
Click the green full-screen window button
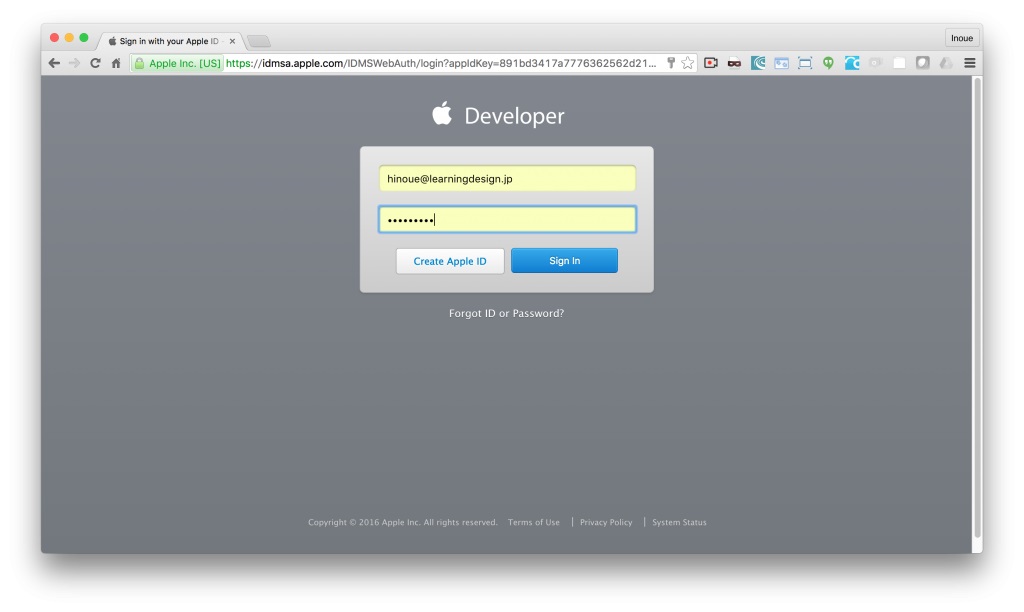[84, 38]
